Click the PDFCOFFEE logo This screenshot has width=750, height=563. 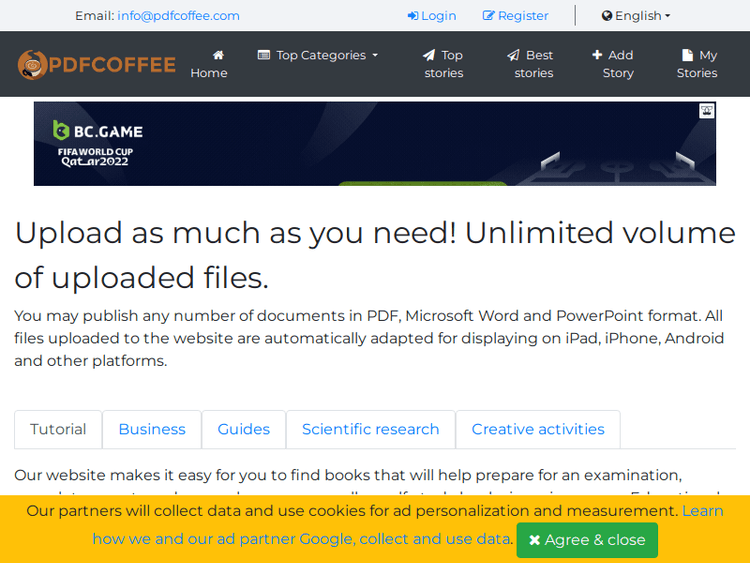pos(97,65)
